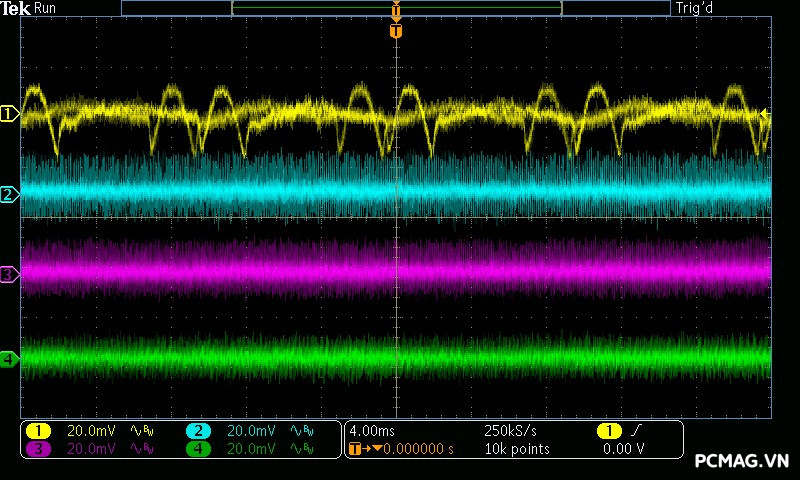Select the 4.00ms time base readout
800x480 pixels.
coord(371,431)
